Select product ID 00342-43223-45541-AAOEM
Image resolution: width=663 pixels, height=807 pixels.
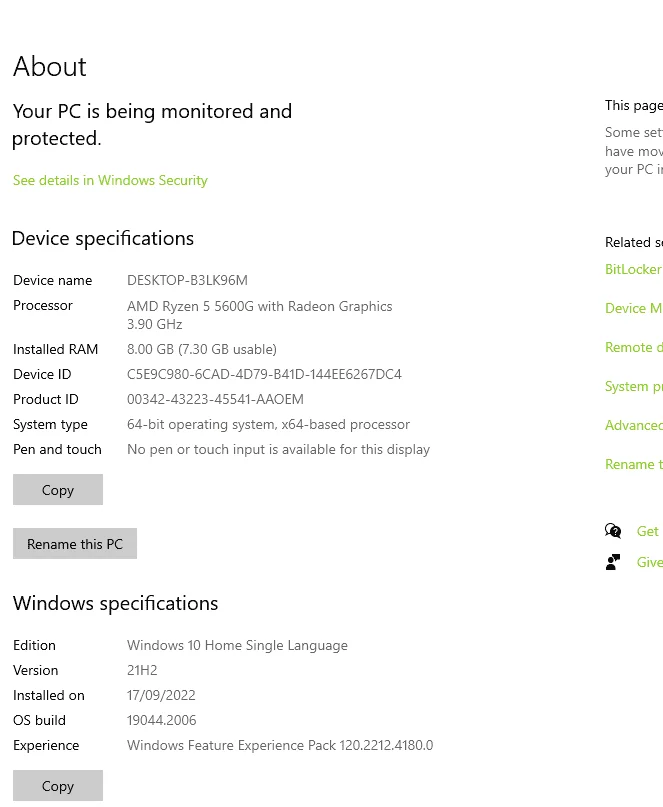[215, 399]
